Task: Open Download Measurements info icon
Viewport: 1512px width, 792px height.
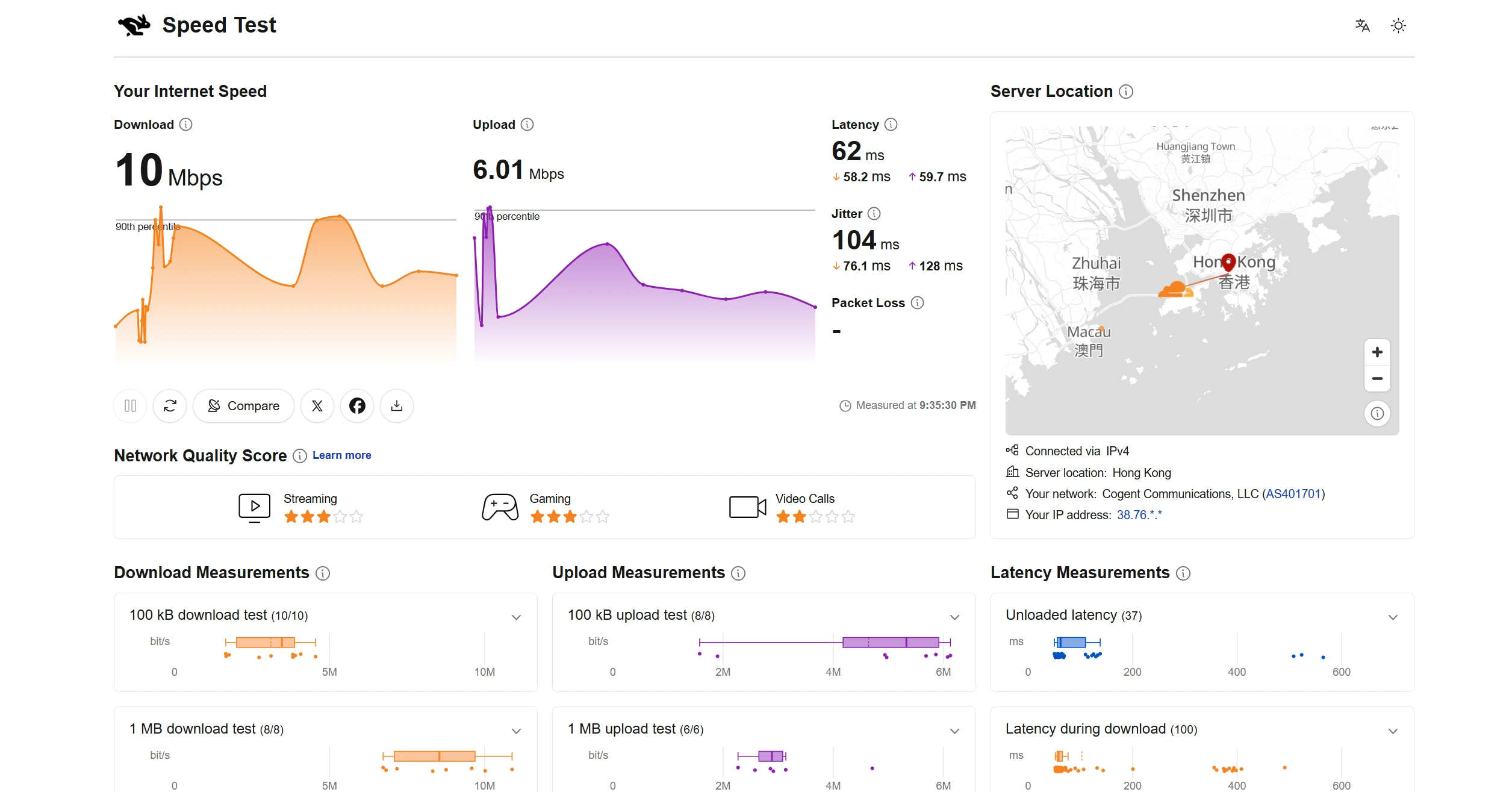Action: 323,573
